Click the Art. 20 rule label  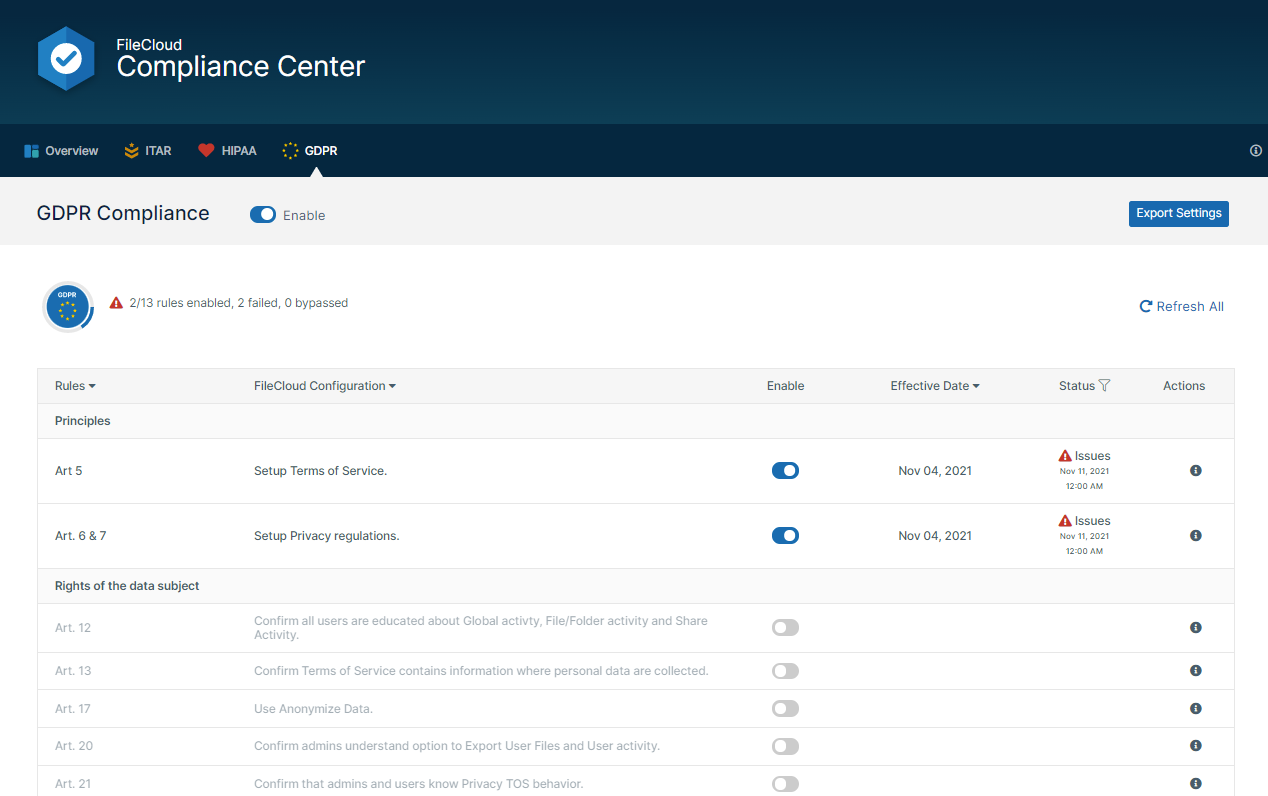coord(73,745)
